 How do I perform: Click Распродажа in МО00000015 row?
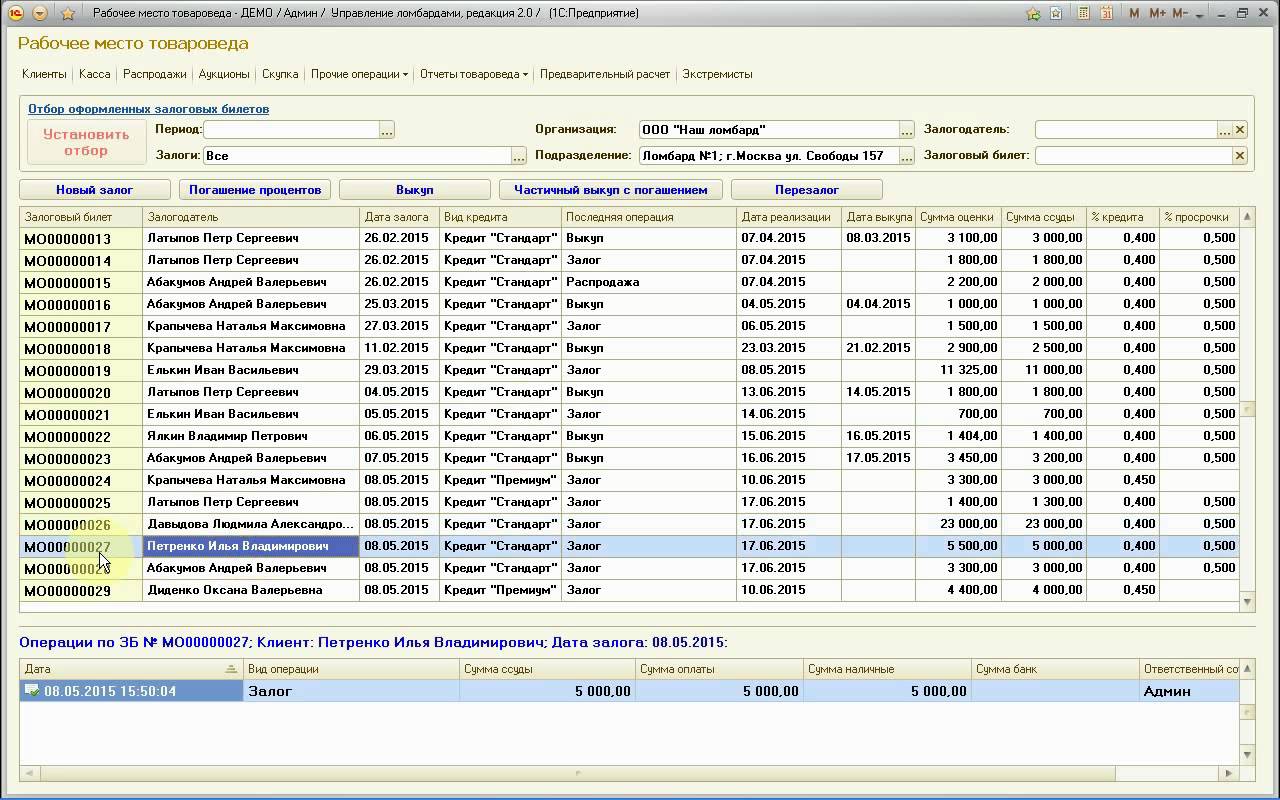point(649,282)
